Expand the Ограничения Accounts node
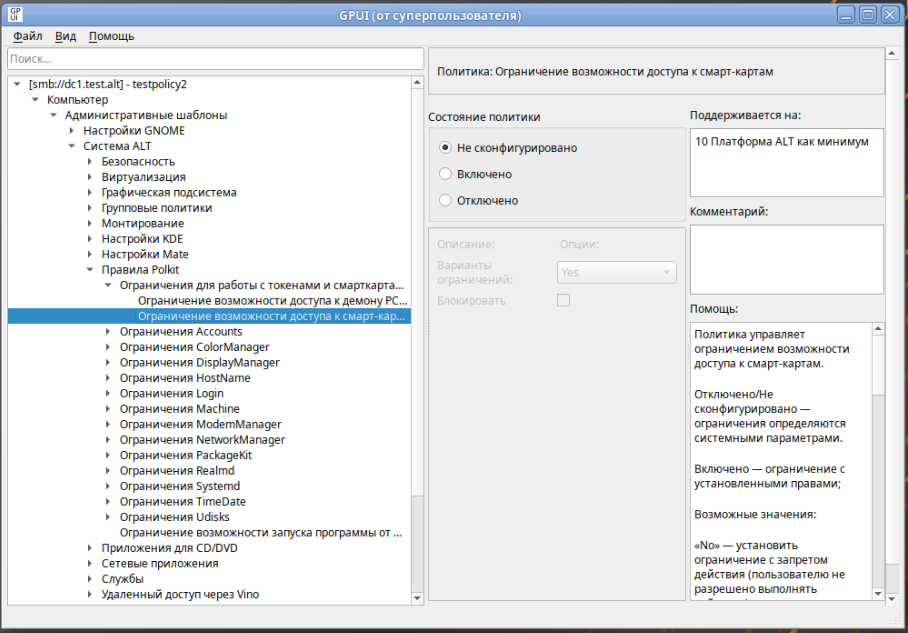The image size is (908, 633). coord(108,331)
